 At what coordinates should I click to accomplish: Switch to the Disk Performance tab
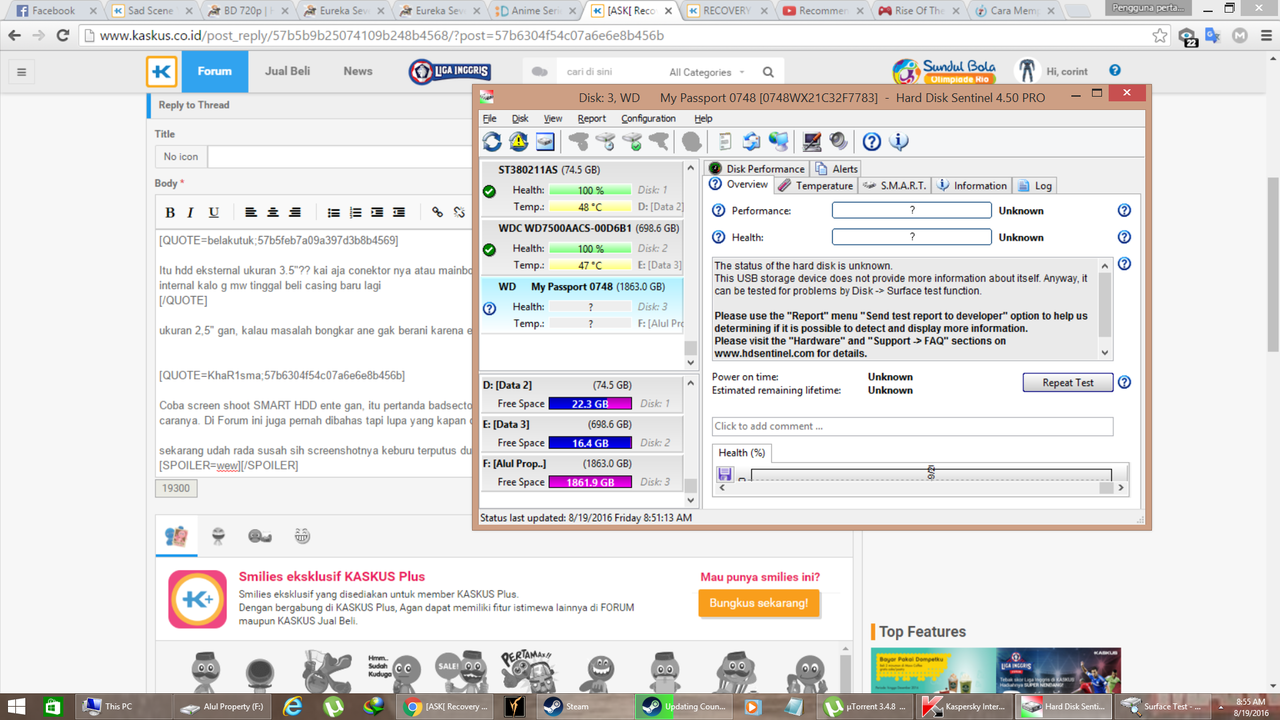(756, 168)
